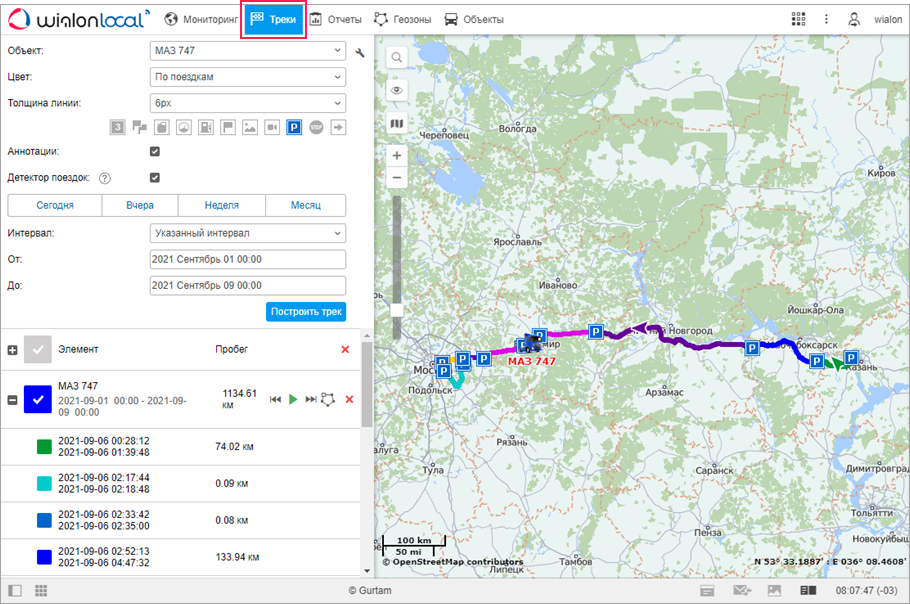Screen dimensions: 910x604
Task: Collapse the МАЗ 747 track trips list
Action: tap(12, 400)
